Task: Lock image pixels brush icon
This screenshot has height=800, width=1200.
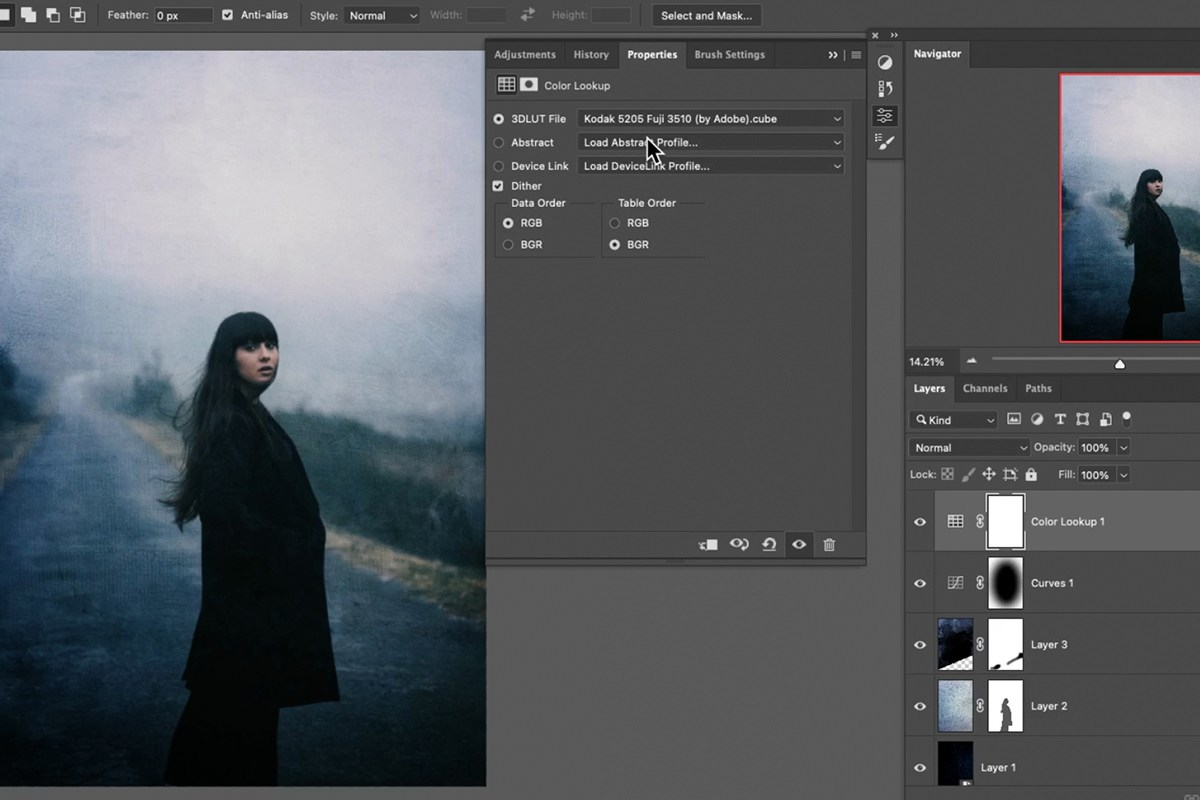Action: [967, 475]
